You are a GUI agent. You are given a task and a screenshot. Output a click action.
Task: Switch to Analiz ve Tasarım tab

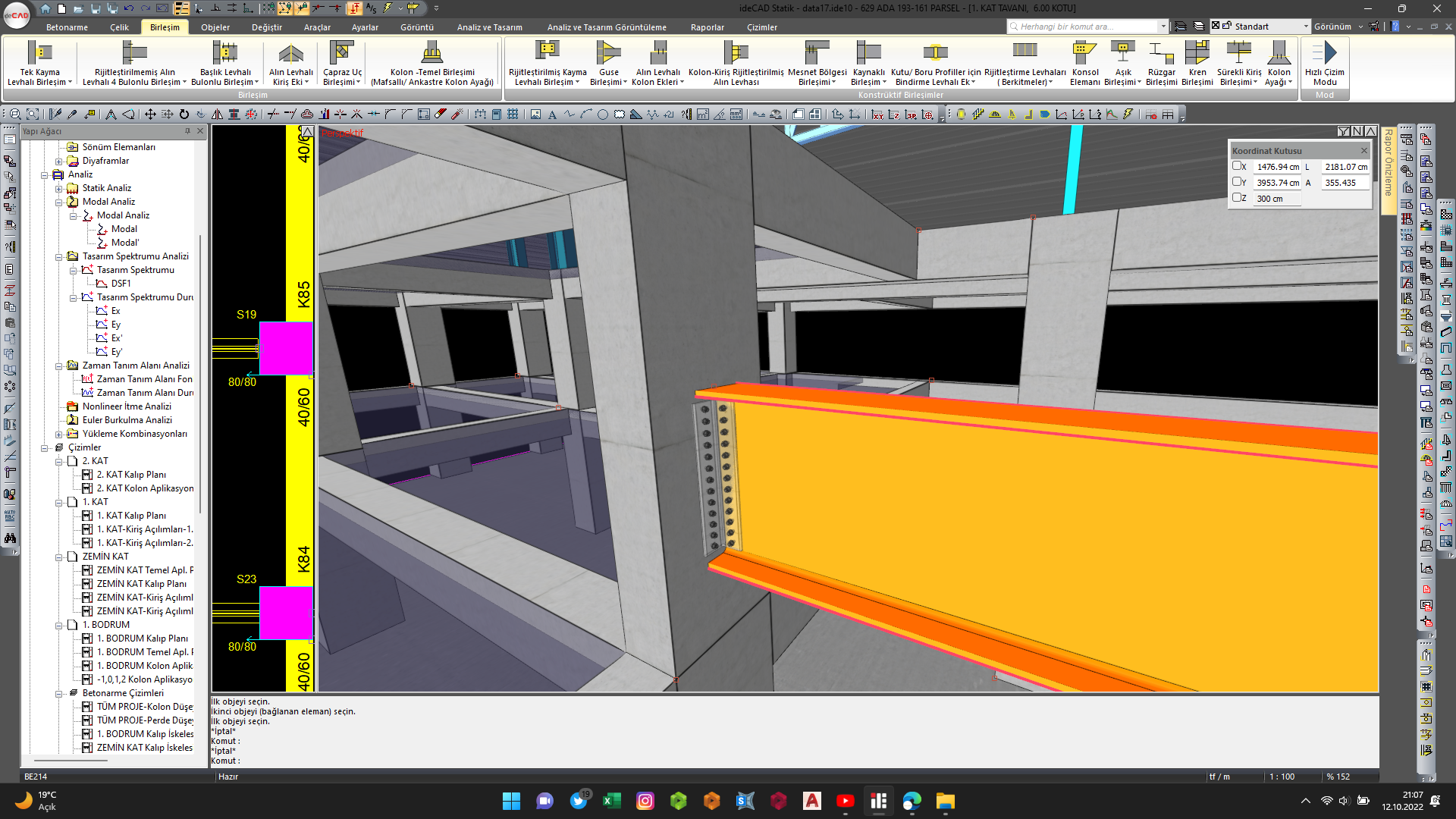tap(489, 27)
